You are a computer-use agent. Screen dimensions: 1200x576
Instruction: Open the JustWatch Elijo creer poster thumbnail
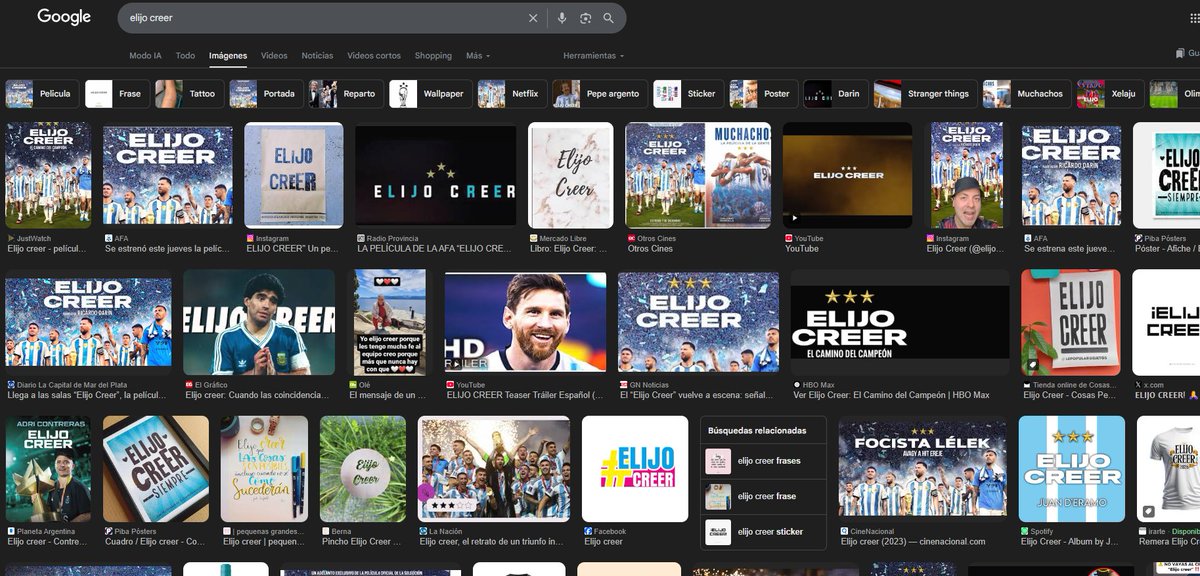coord(47,175)
